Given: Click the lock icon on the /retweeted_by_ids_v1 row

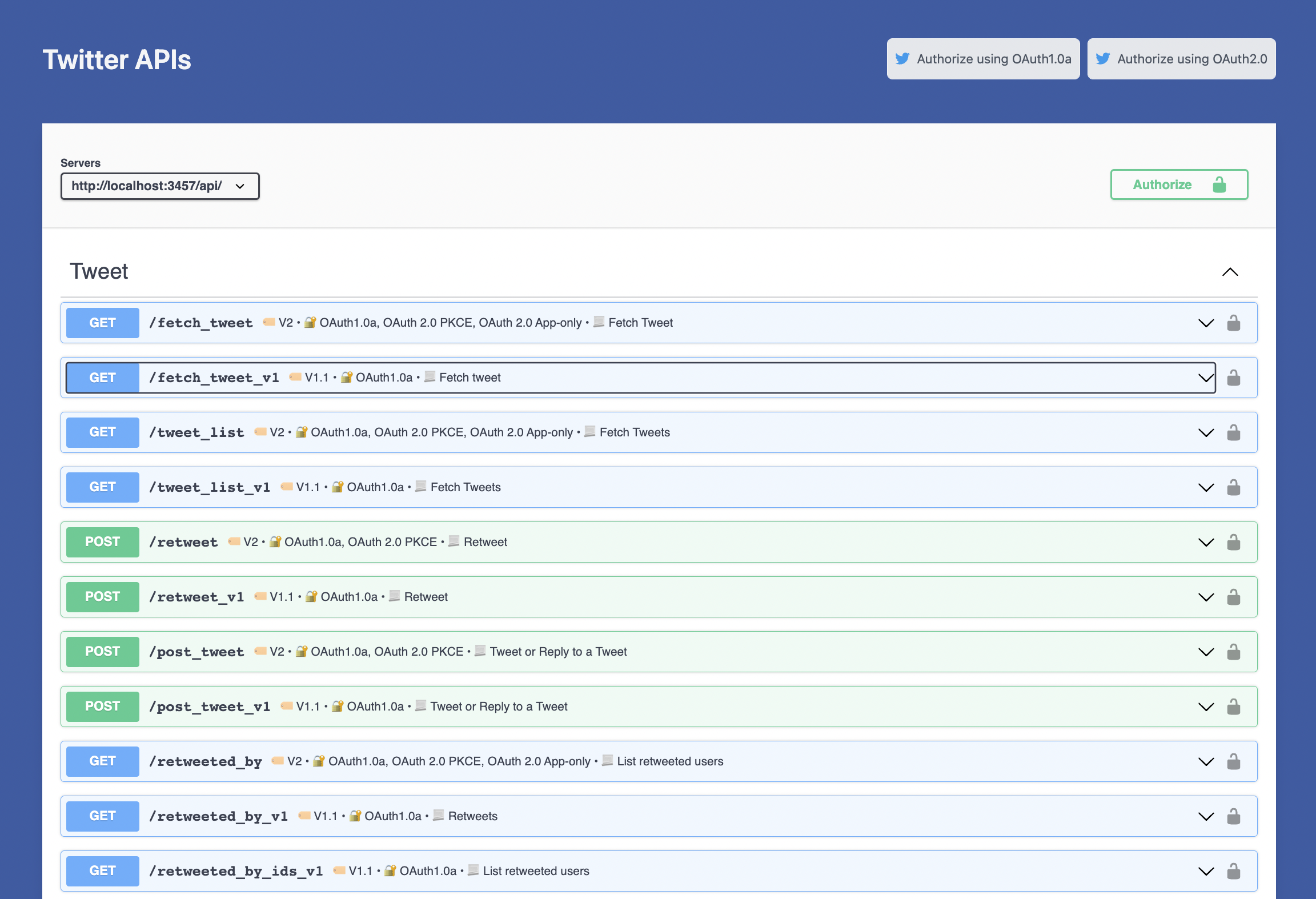Looking at the screenshot, I should [1234, 870].
